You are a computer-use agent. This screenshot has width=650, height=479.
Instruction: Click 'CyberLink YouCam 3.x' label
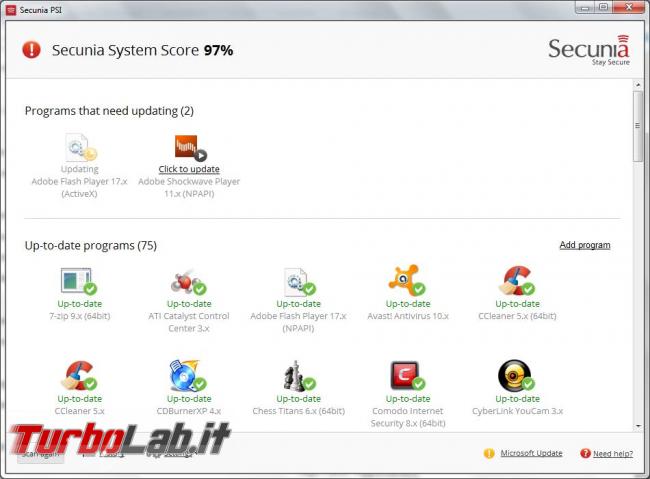pyautogui.click(x=517, y=411)
